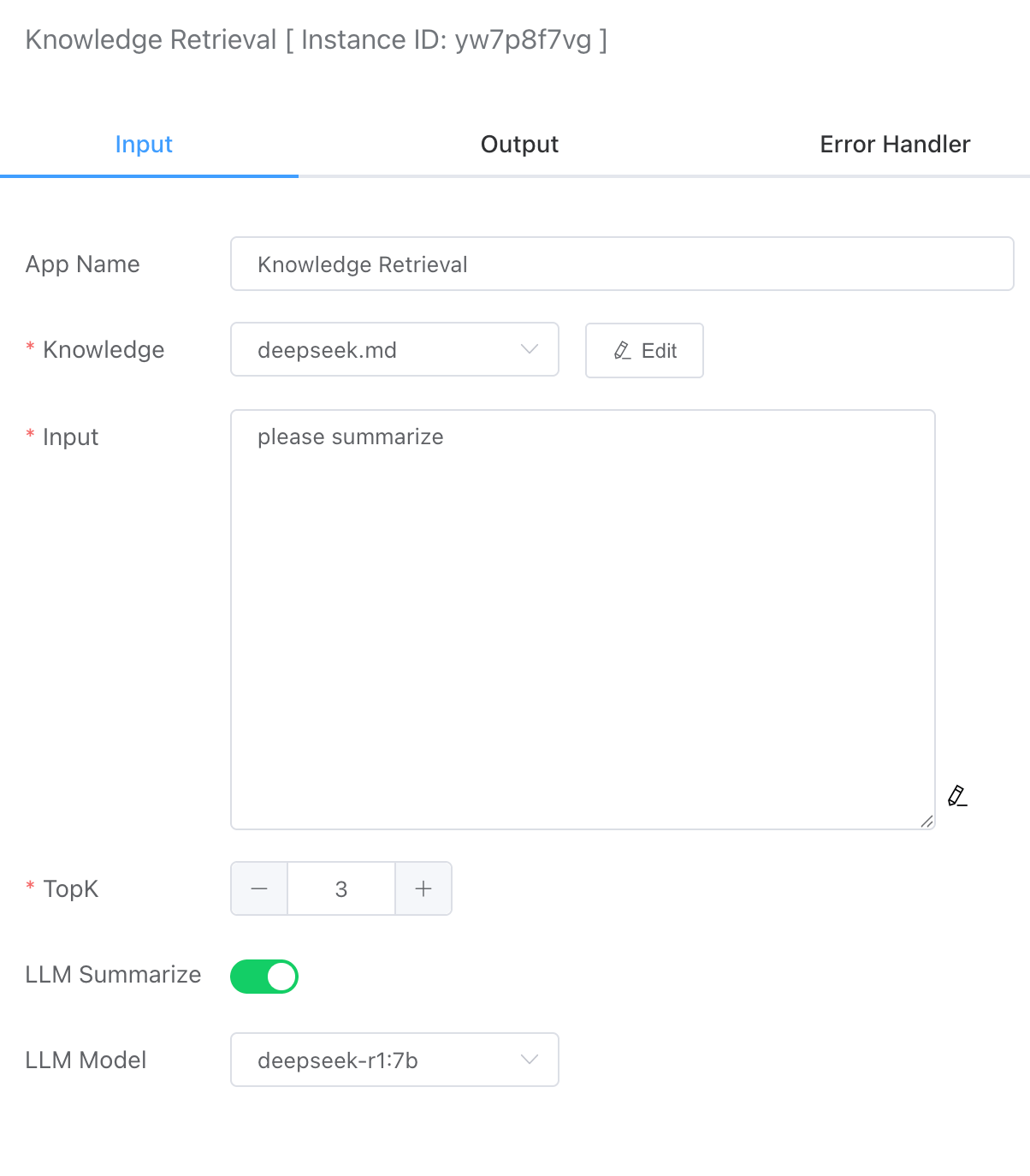The width and height of the screenshot is (1030, 1176).
Task: Decrease TopK with the minus button
Action: 259,888
